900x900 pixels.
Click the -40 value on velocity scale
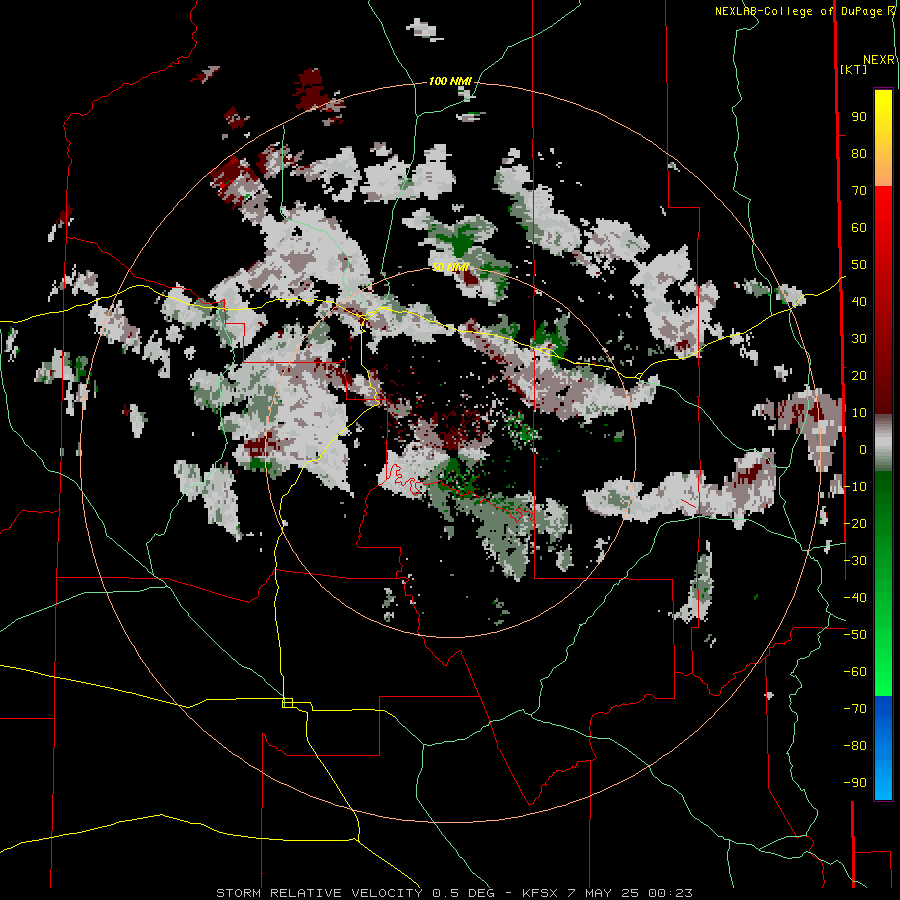click(x=855, y=598)
